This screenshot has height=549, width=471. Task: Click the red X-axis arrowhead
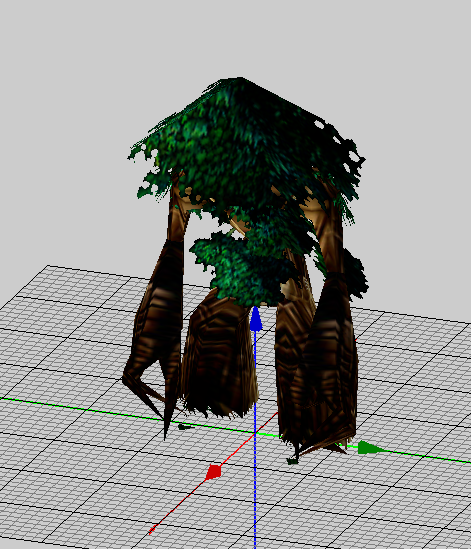pos(214,472)
